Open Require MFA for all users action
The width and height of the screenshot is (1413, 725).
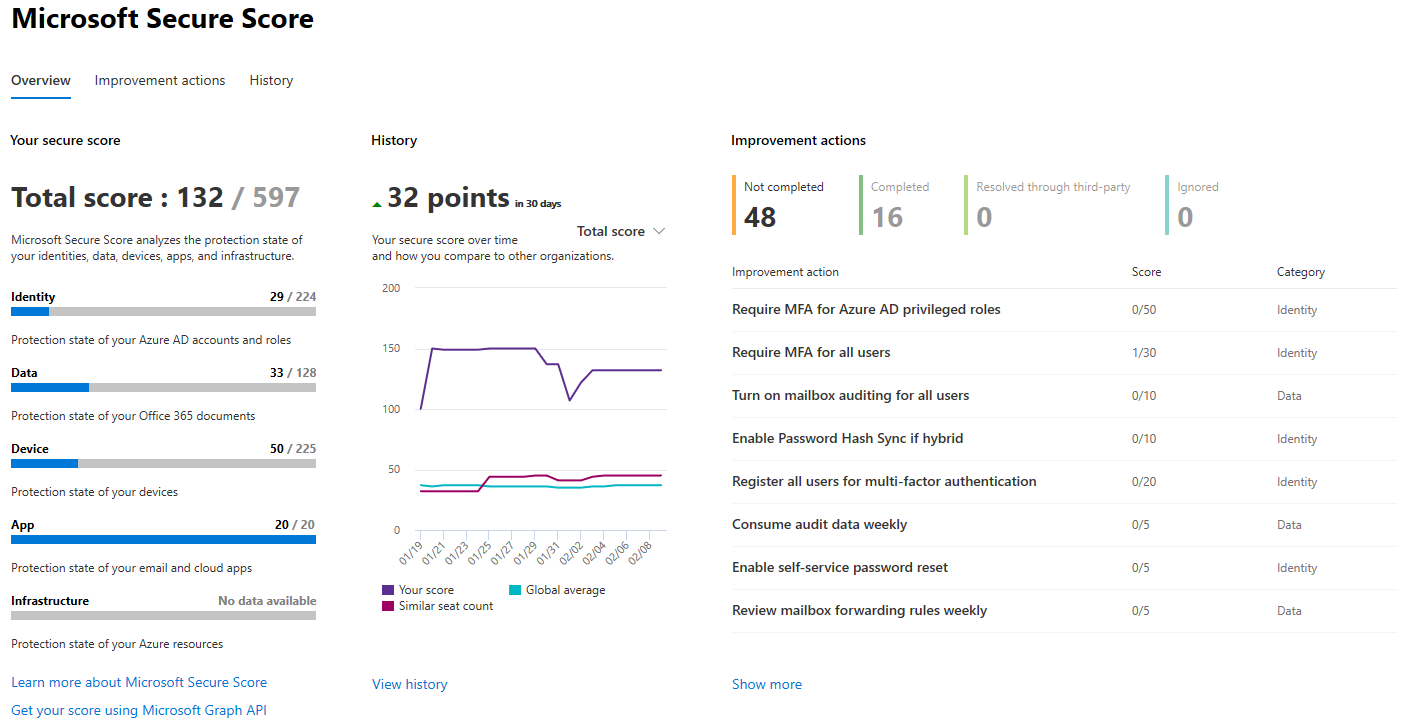click(x=811, y=352)
